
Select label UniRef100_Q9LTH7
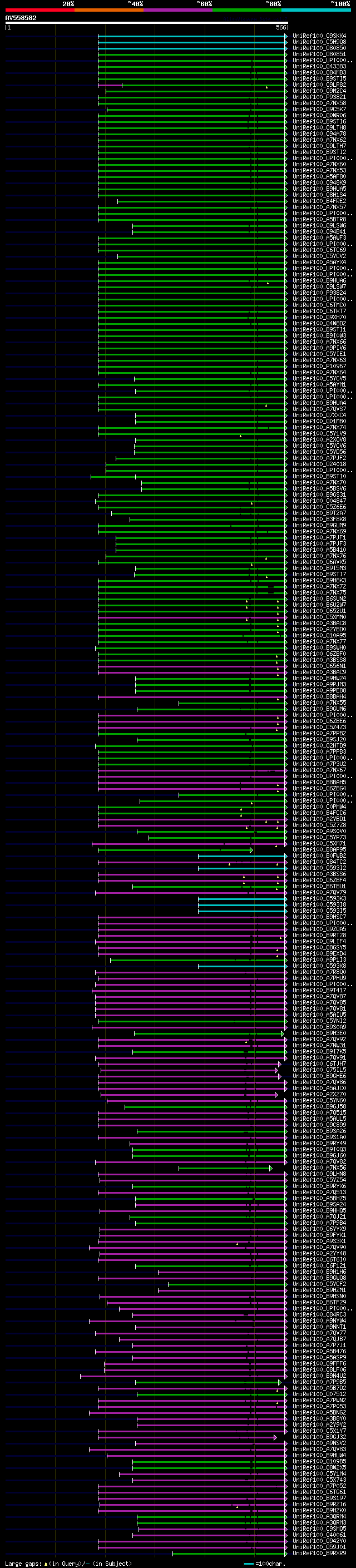[x=319, y=146]
